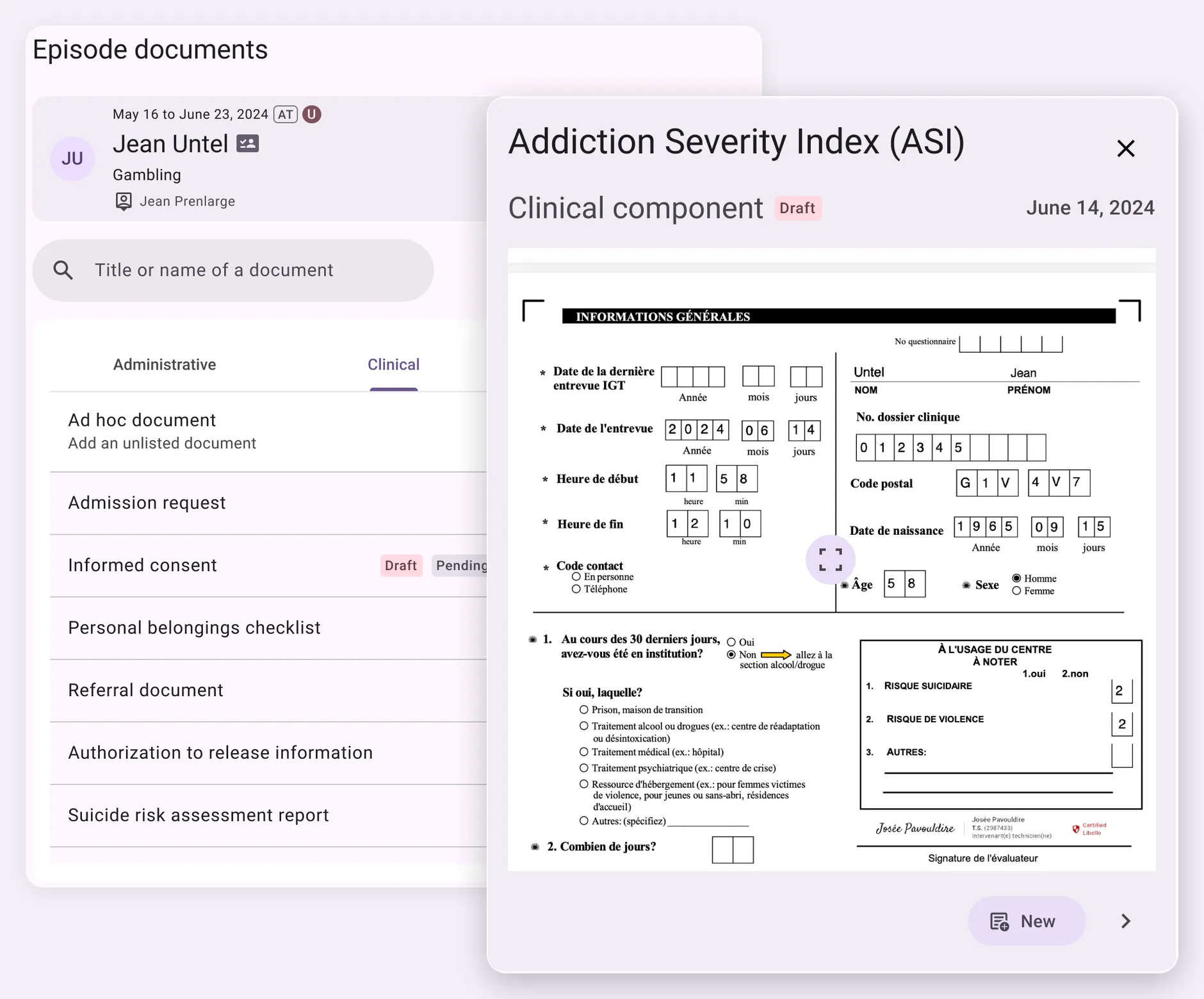Open Ad hoc document row
Viewport: 1204px width, 999px height.
click(x=268, y=432)
